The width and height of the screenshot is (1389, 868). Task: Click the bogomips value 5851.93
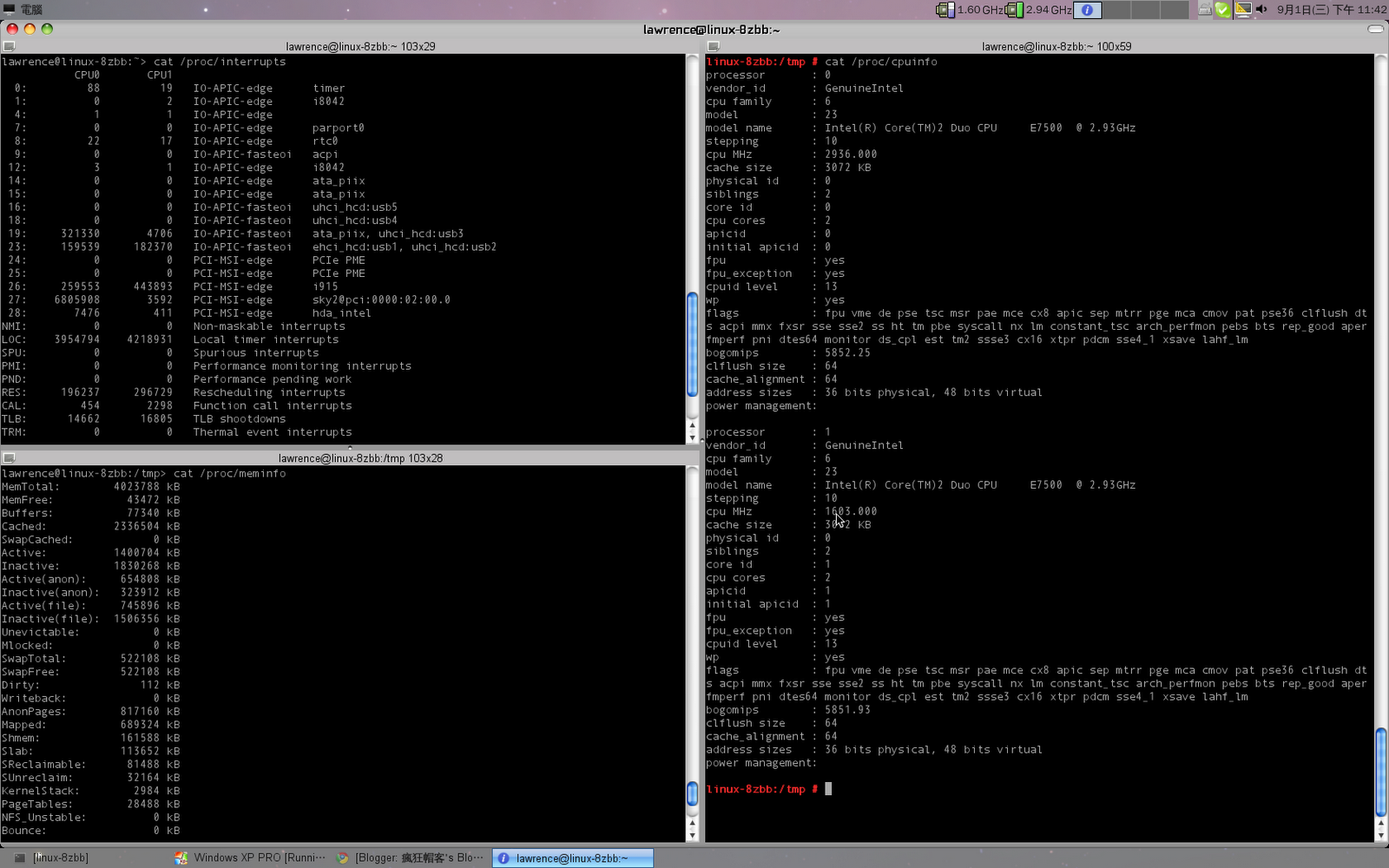point(847,709)
